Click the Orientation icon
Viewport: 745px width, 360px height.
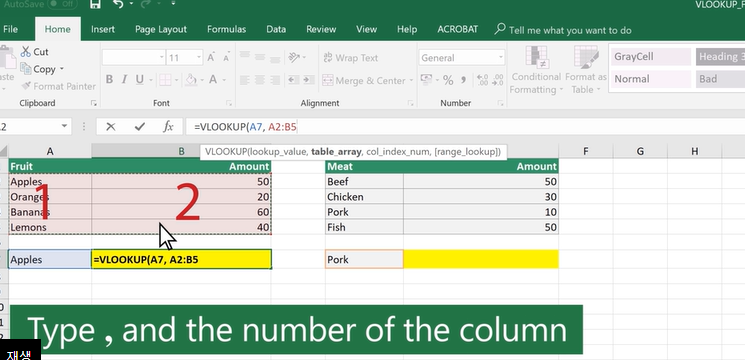[295, 57]
